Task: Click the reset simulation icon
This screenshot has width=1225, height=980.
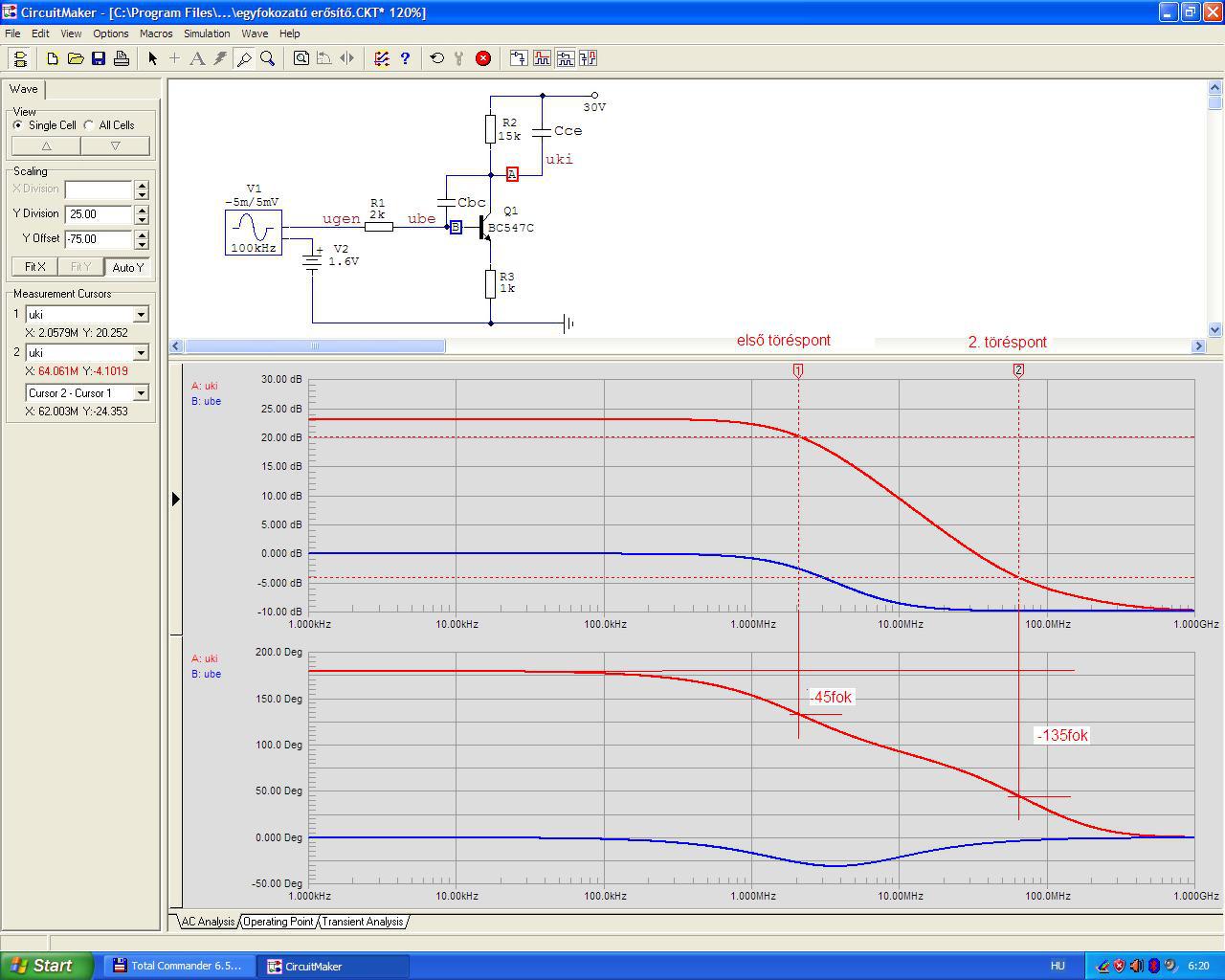Action: click(437, 58)
